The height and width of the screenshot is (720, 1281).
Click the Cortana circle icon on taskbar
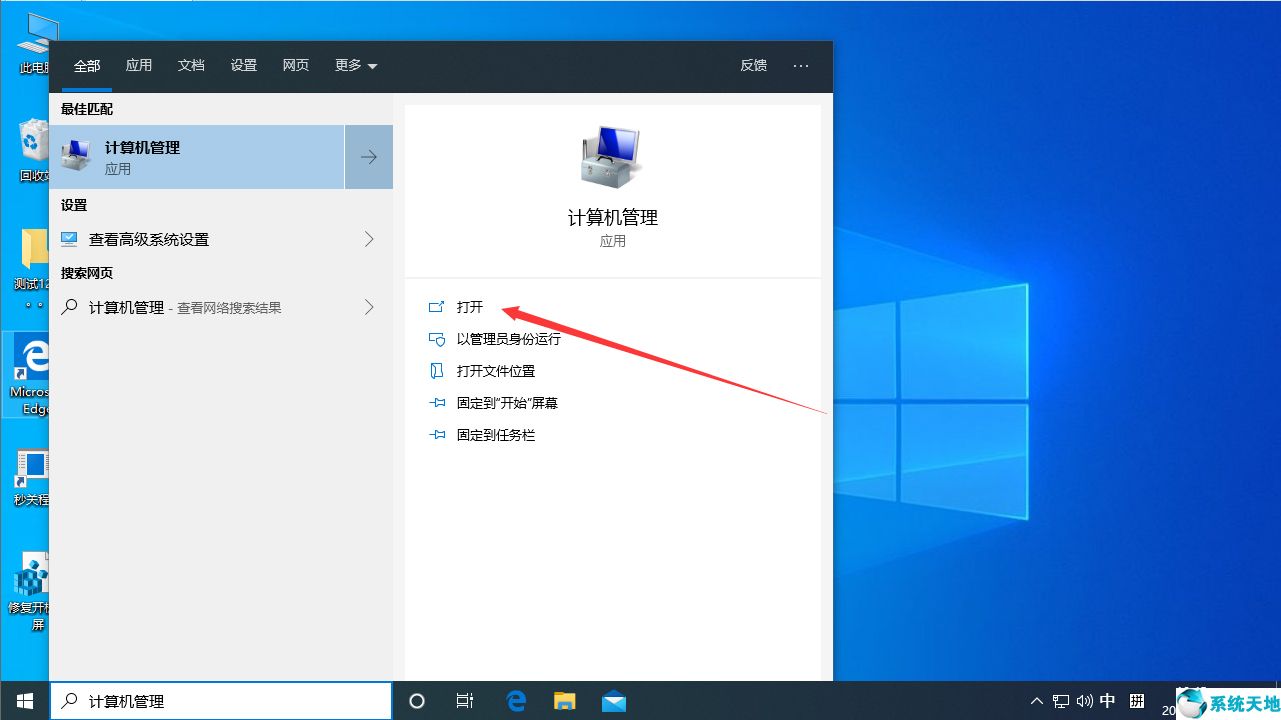[x=417, y=701]
